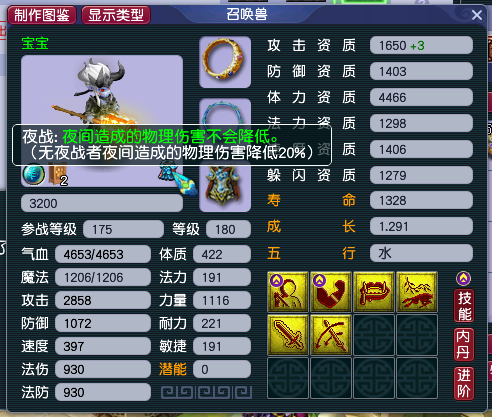Click the golden ring equipment slot

[x=225, y=62]
